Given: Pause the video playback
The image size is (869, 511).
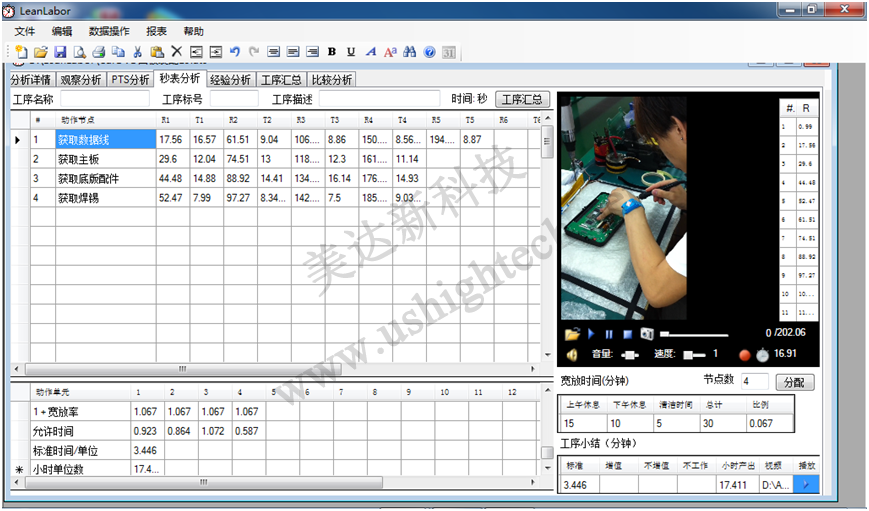Looking at the screenshot, I should (x=609, y=334).
